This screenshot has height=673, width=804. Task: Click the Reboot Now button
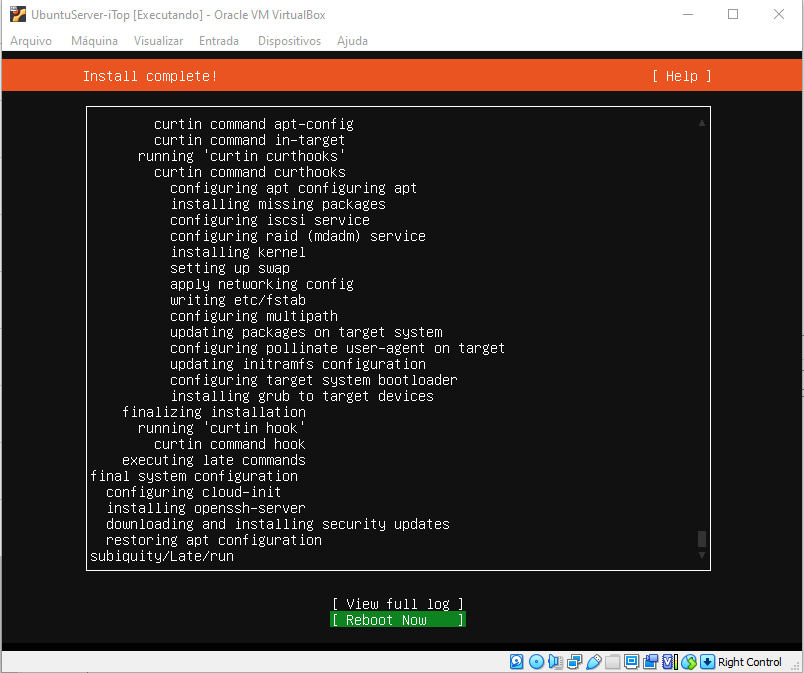coord(398,620)
